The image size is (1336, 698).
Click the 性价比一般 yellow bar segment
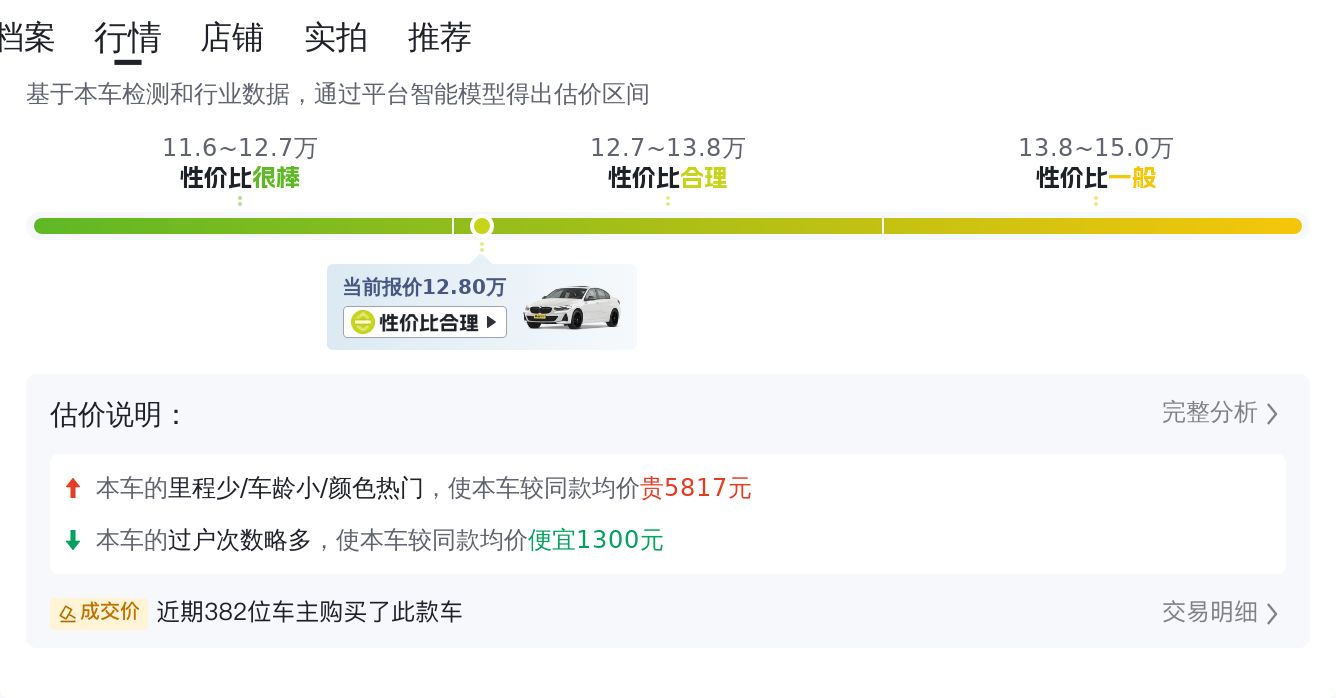click(1092, 226)
